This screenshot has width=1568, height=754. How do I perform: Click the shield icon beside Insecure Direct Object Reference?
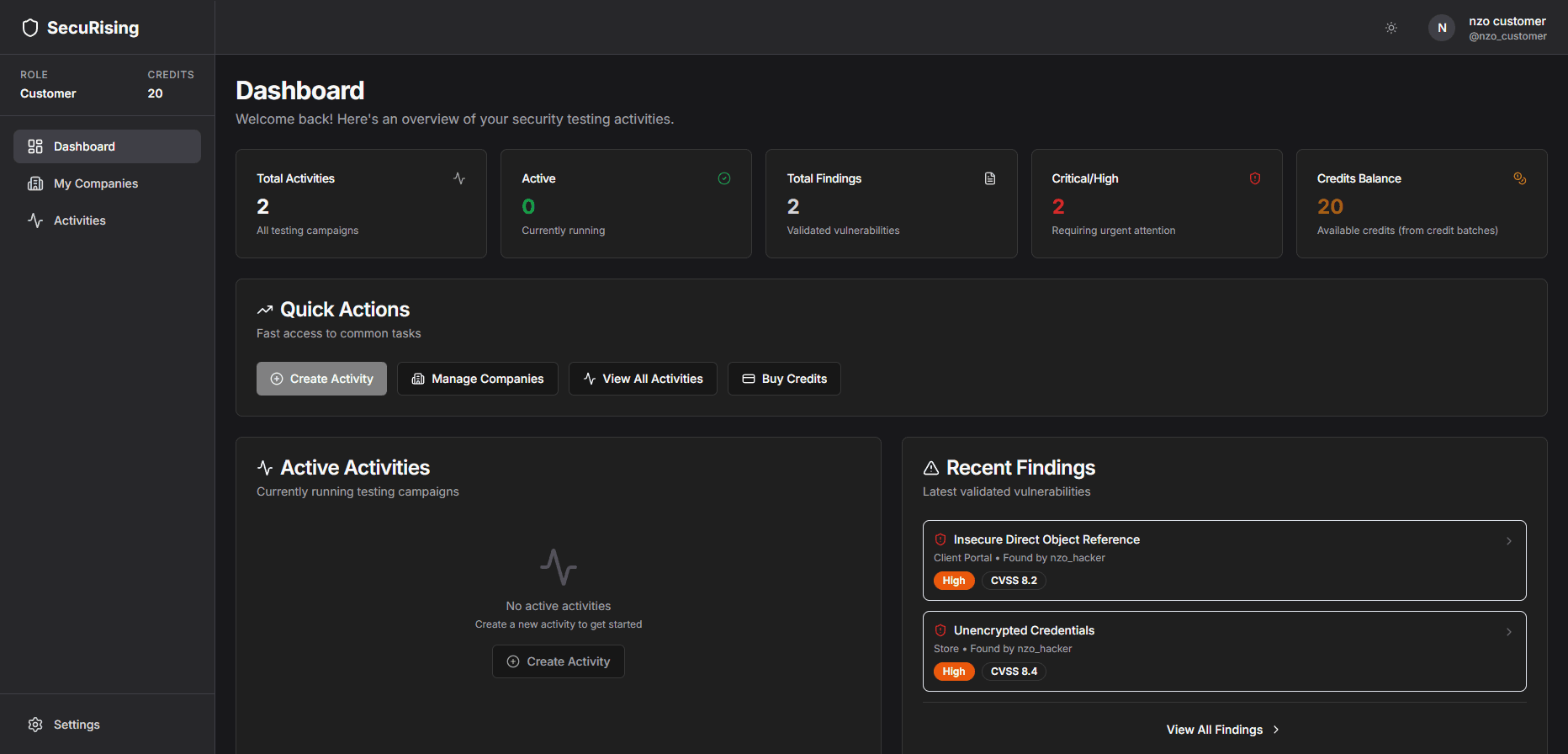[x=940, y=539]
